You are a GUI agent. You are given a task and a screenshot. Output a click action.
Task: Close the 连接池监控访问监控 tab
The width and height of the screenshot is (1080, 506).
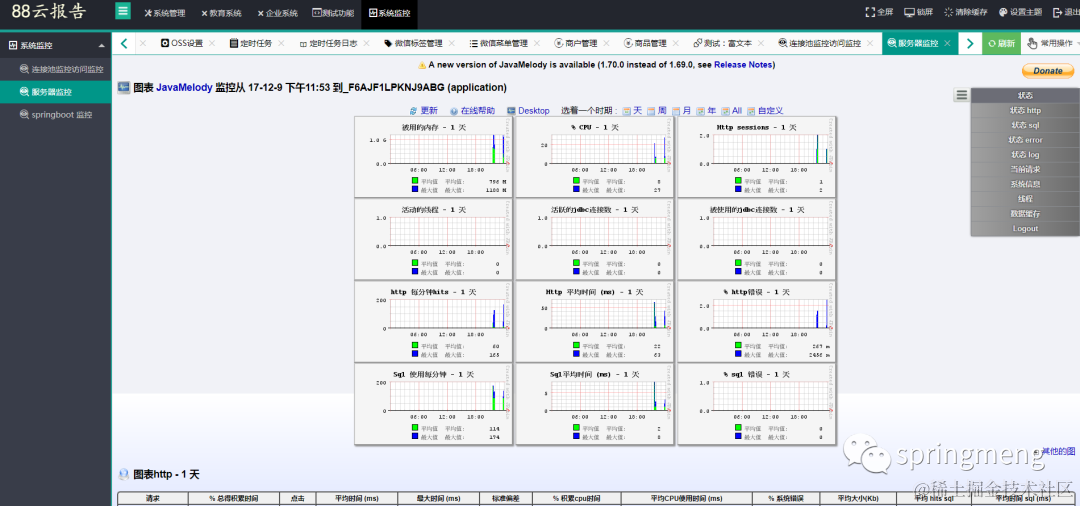[869, 43]
